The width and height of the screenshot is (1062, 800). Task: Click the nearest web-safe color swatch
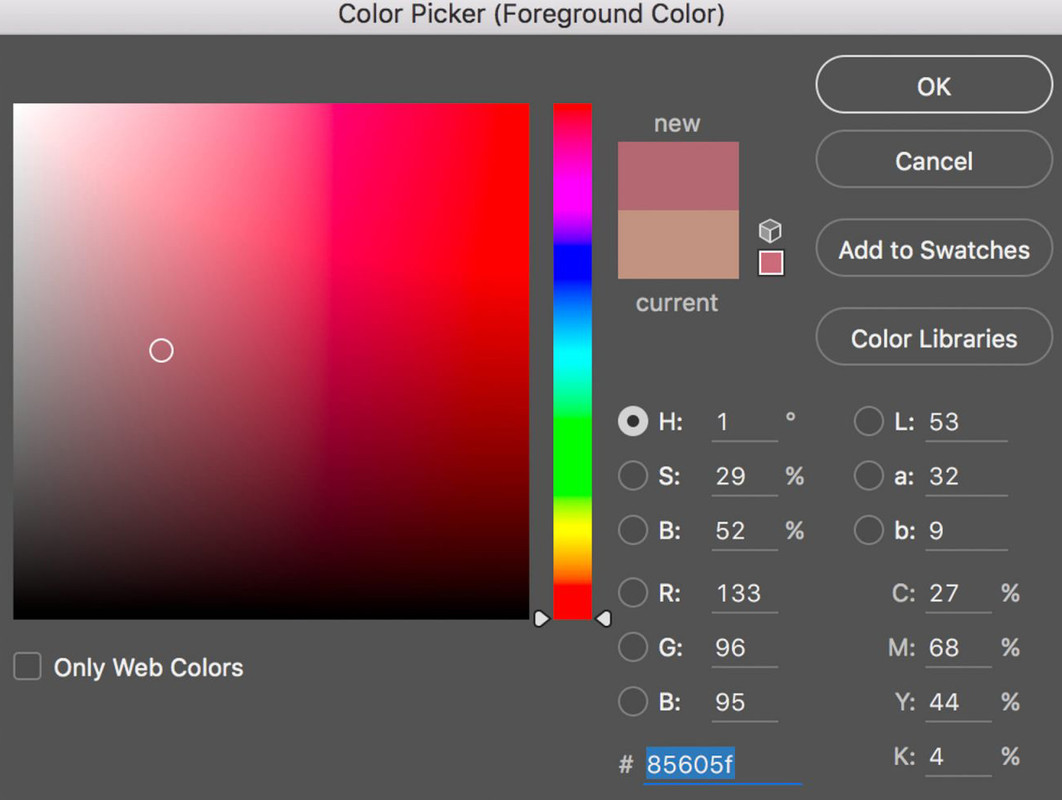coord(771,263)
